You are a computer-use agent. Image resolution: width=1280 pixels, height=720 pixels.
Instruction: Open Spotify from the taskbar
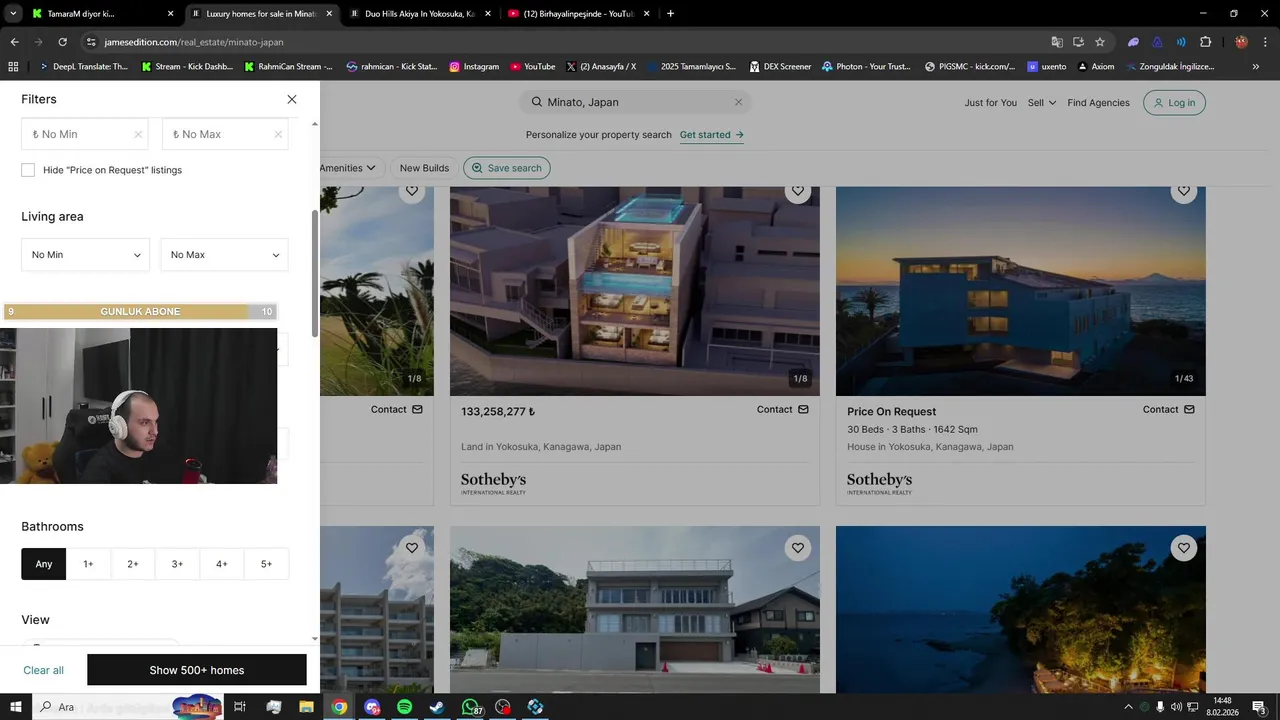[404, 707]
